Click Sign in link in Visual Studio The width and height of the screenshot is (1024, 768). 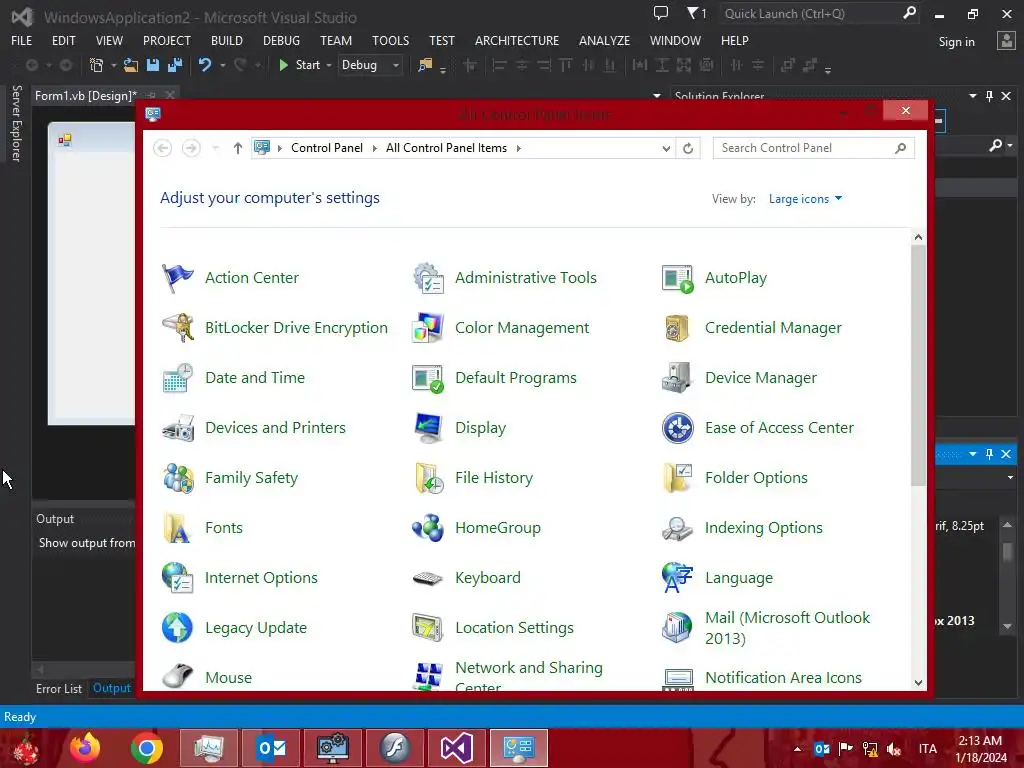click(956, 42)
